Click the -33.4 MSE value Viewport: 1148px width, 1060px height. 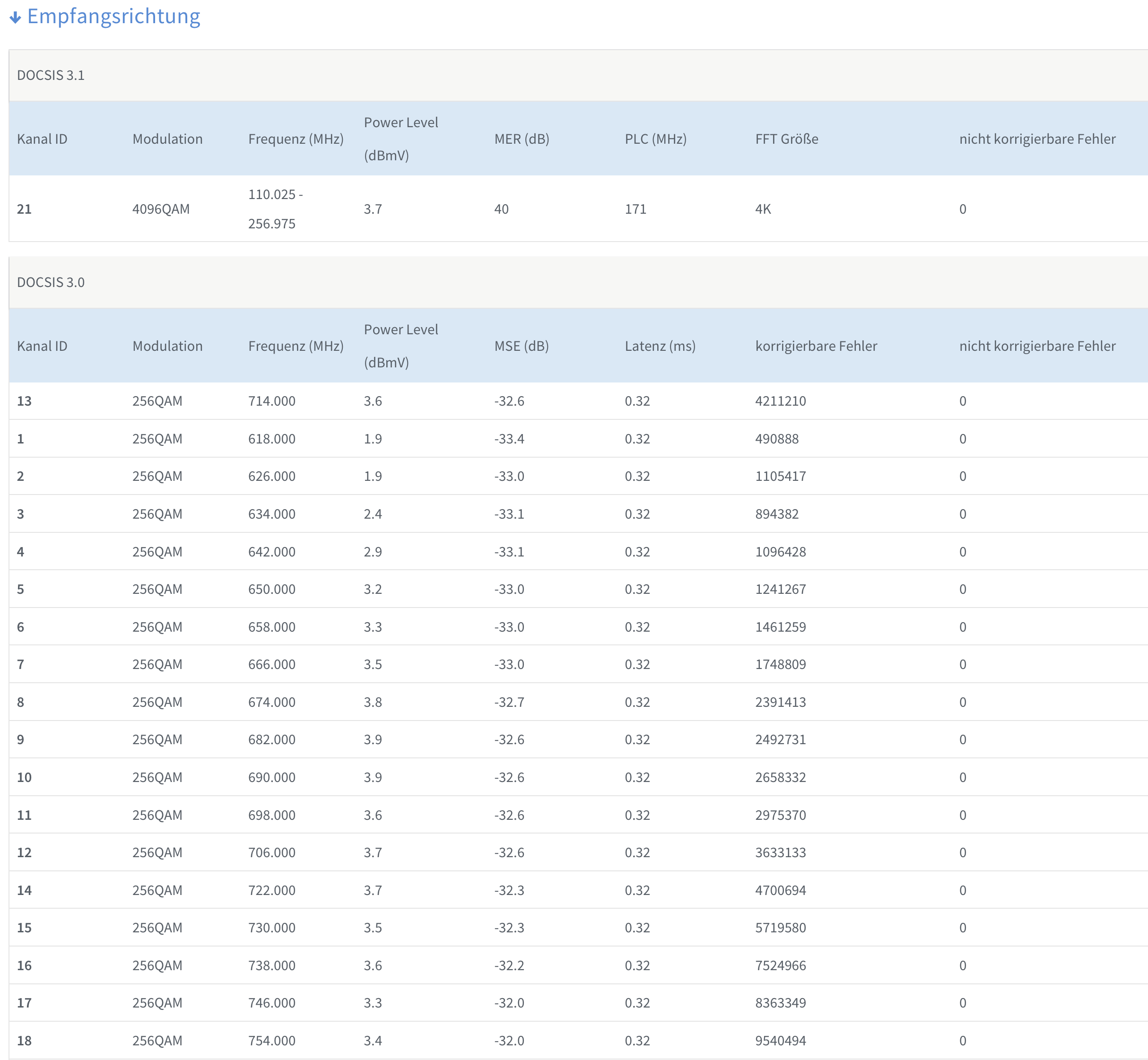[509, 439]
